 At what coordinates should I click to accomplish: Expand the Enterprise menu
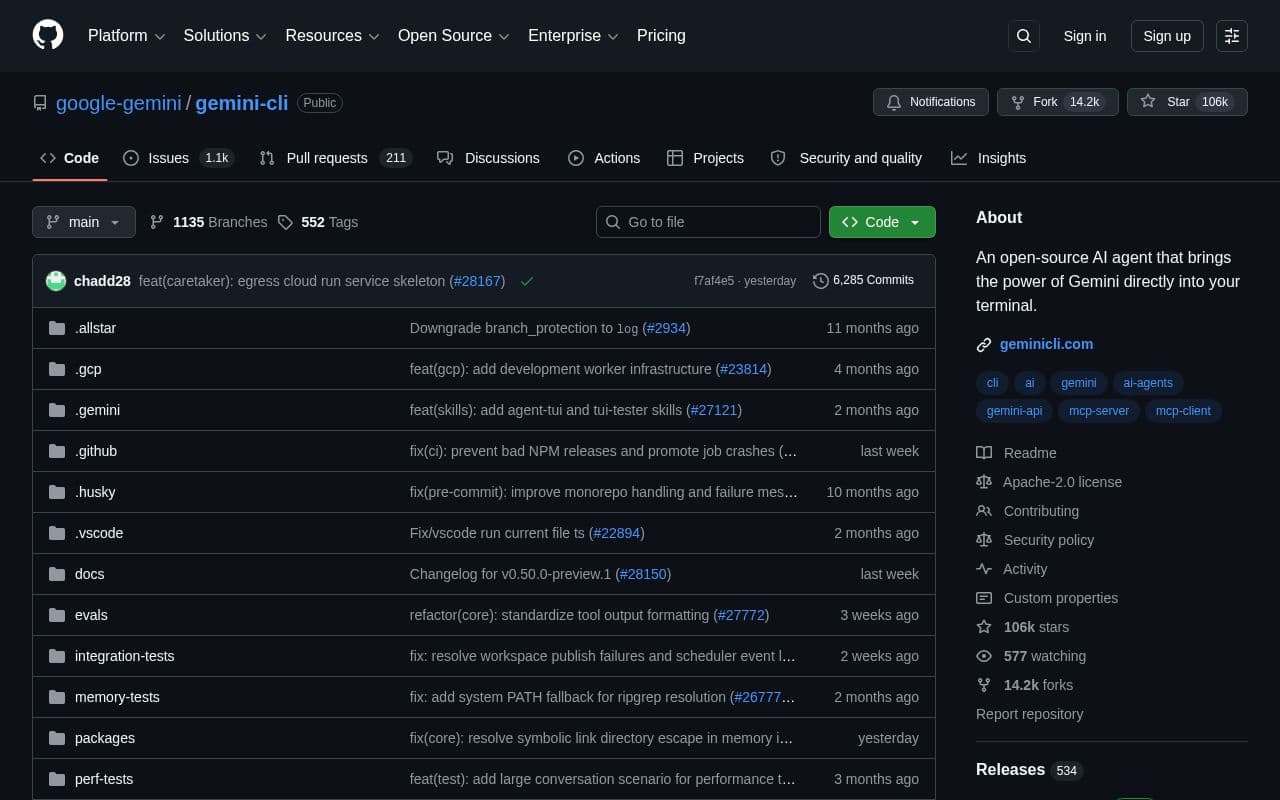click(573, 35)
